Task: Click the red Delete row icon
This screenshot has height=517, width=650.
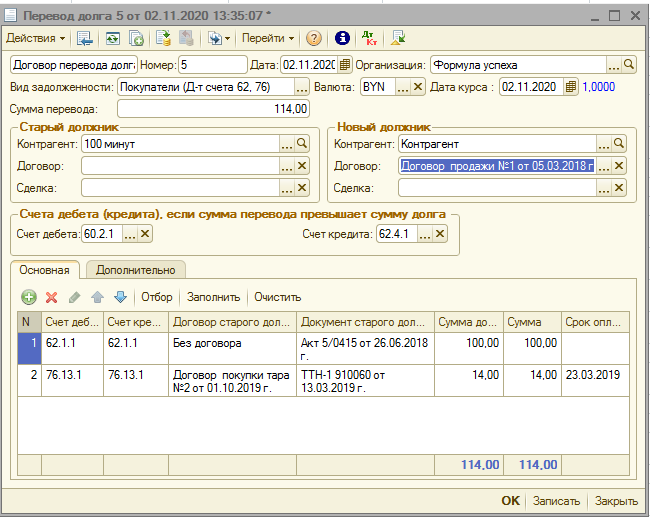Action: tap(52, 297)
